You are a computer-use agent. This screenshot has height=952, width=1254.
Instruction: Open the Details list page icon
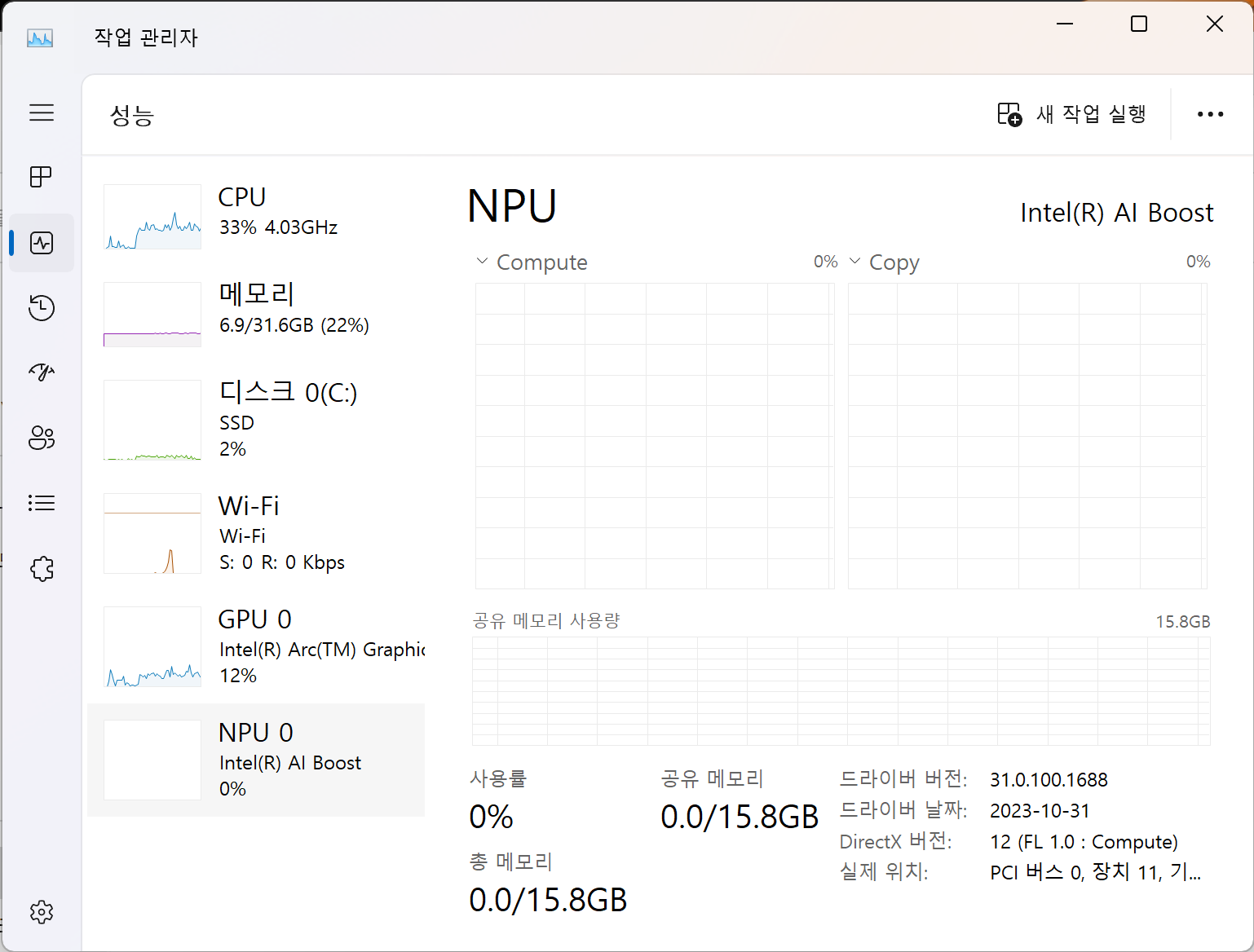[42, 503]
